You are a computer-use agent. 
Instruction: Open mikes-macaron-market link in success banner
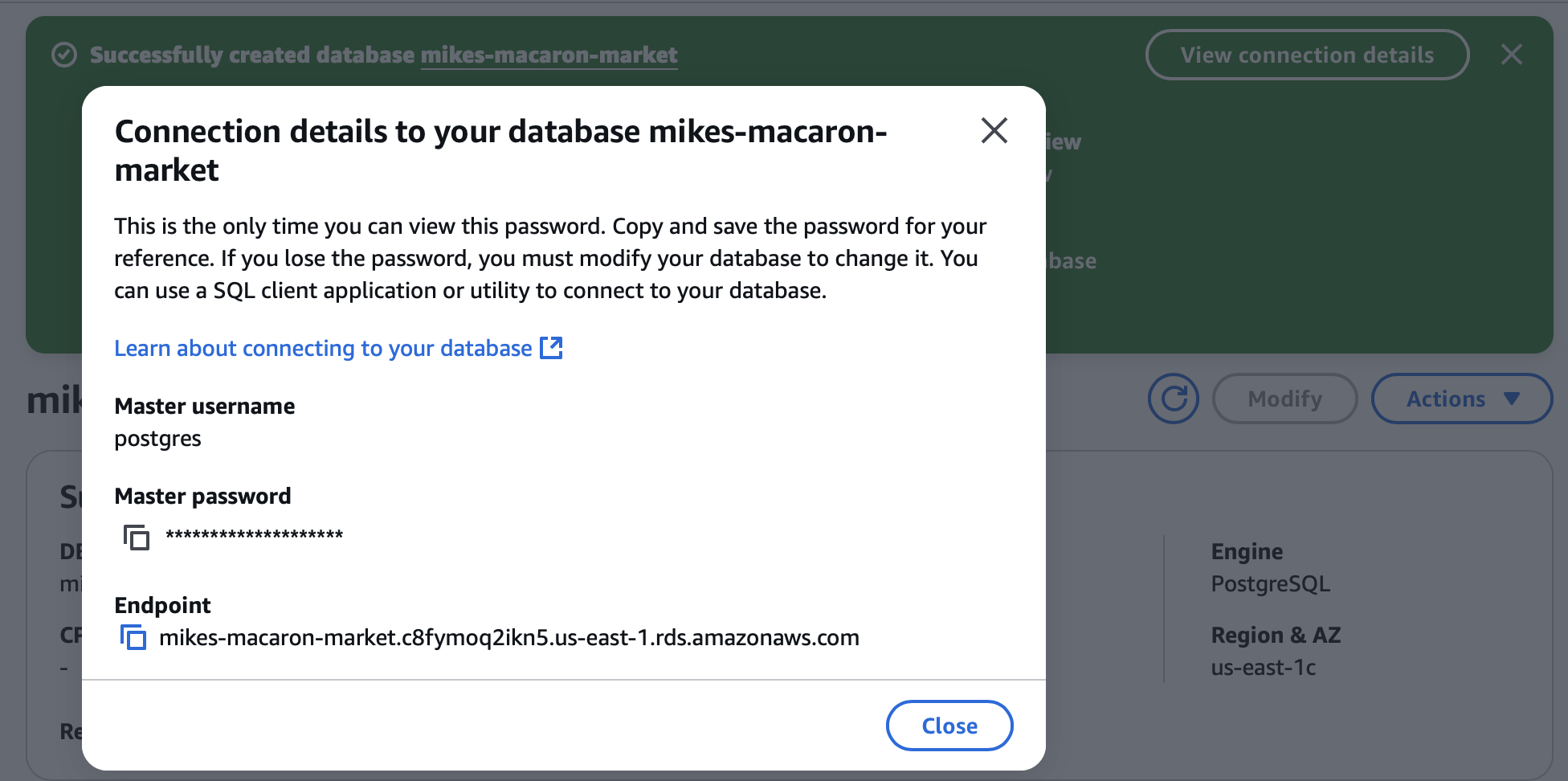tap(549, 55)
